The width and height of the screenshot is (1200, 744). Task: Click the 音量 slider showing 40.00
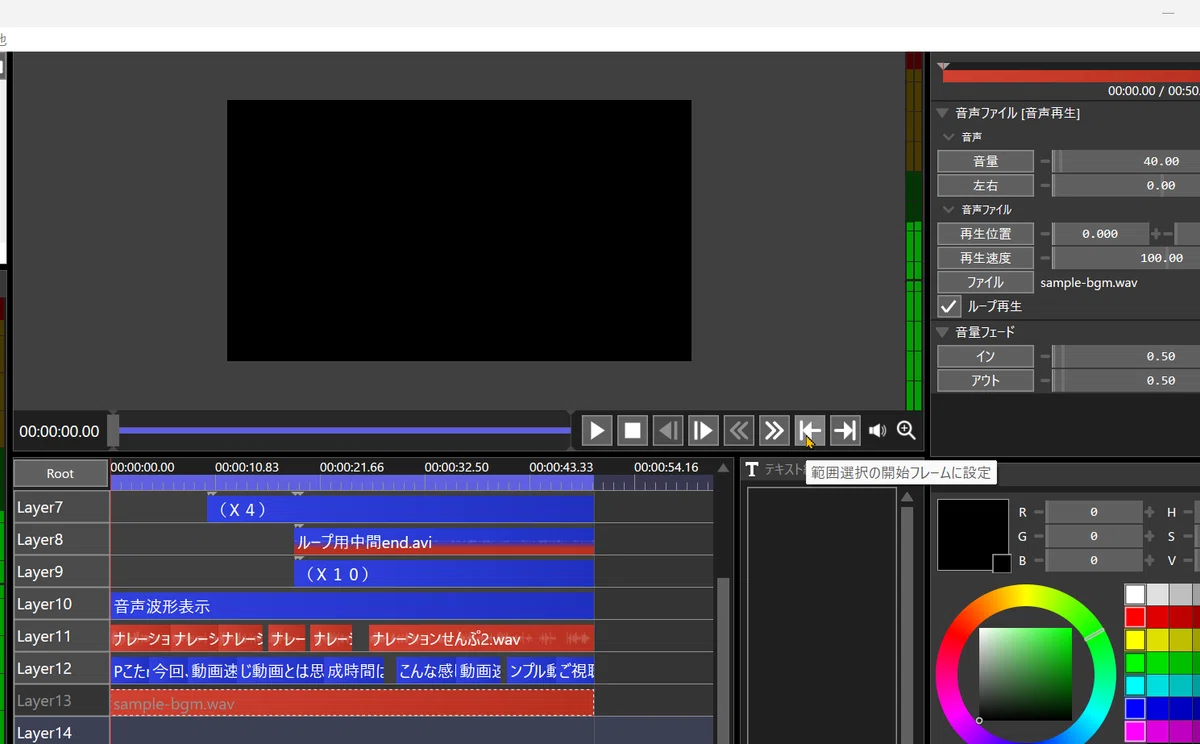pyautogui.click(x=1125, y=161)
